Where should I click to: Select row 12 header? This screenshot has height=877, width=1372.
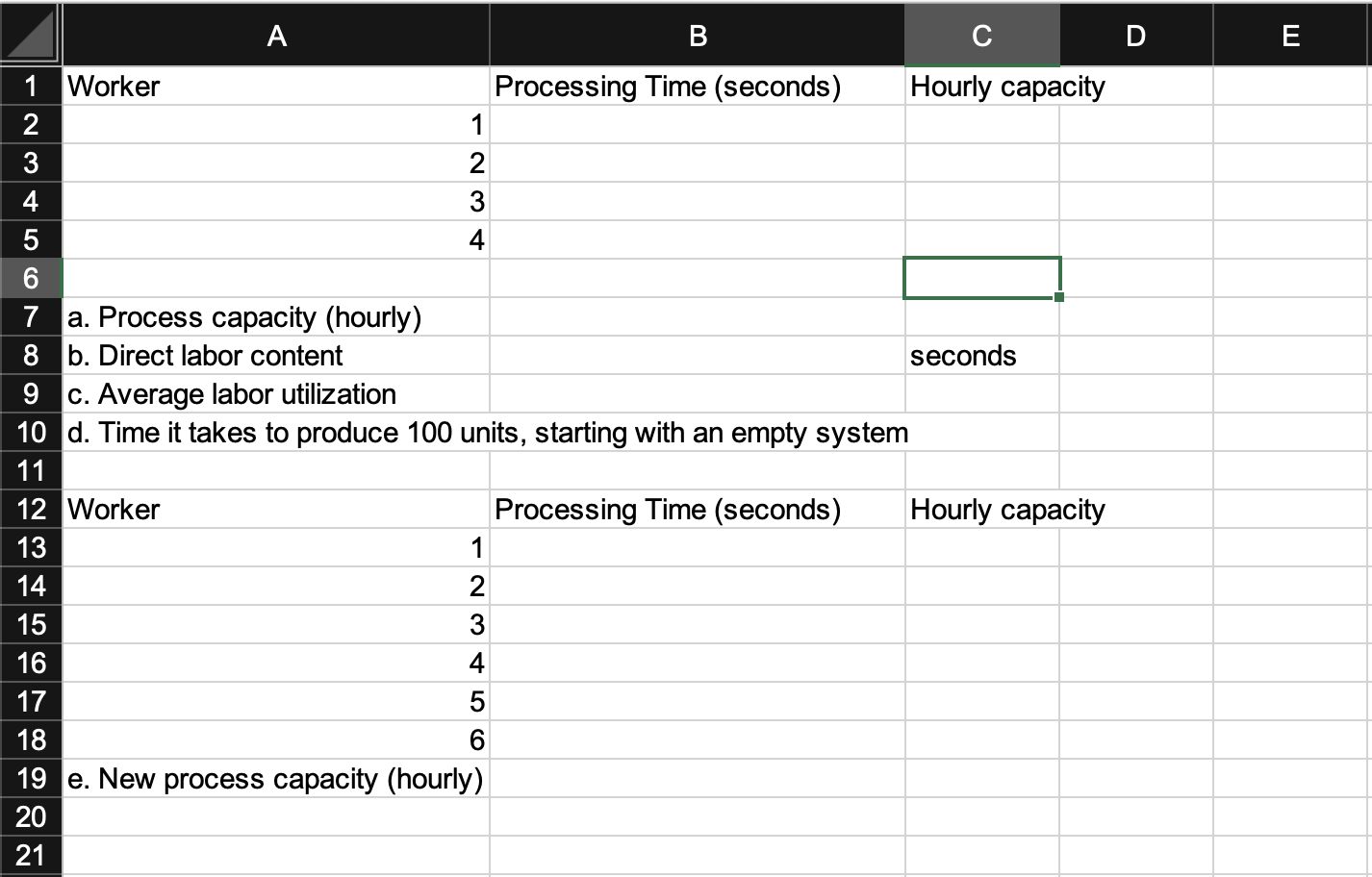coord(30,509)
